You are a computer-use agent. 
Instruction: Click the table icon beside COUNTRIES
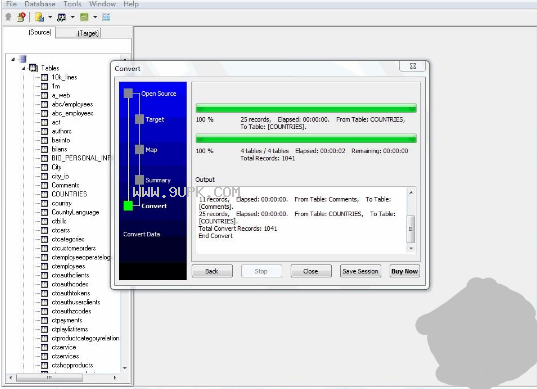tap(44, 194)
